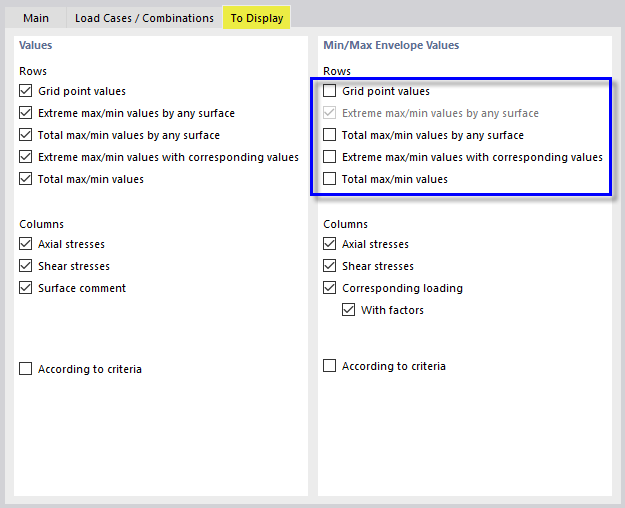Uncheck Grid point values under Values

tap(26, 91)
